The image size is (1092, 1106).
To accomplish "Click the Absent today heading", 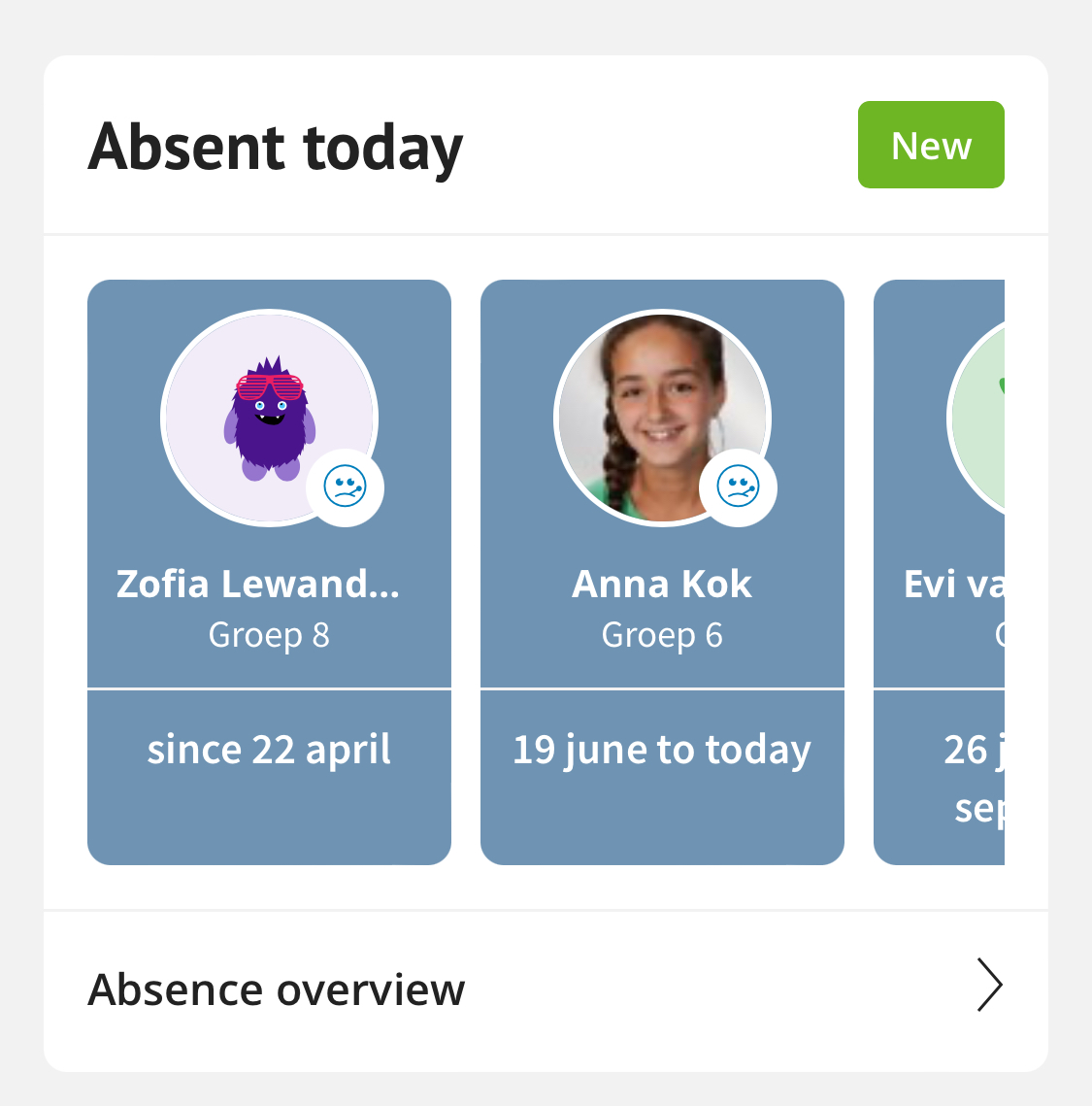I will click(x=275, y=148).
